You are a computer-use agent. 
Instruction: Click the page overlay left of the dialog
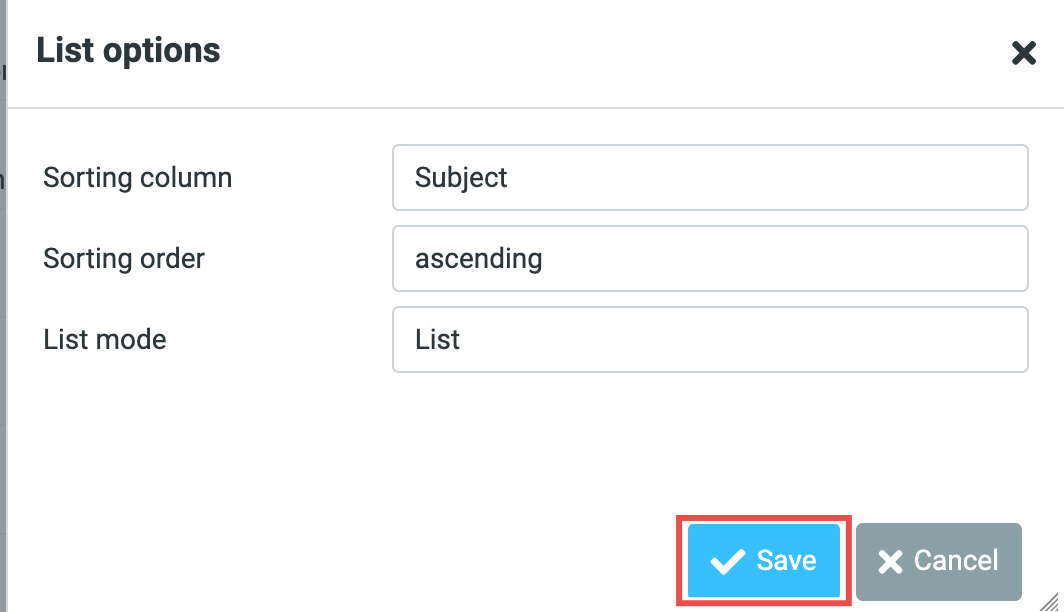[x=3, y=300]
